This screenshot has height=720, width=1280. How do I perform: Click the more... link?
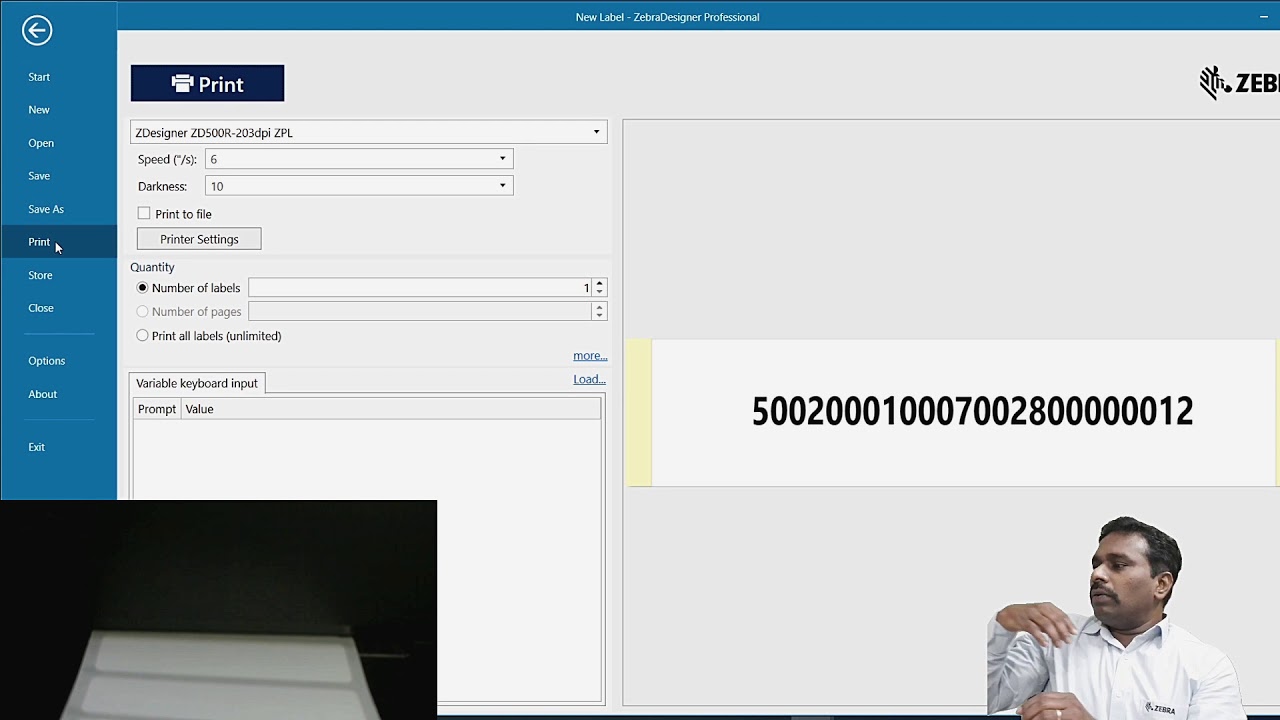coord(590,356)
